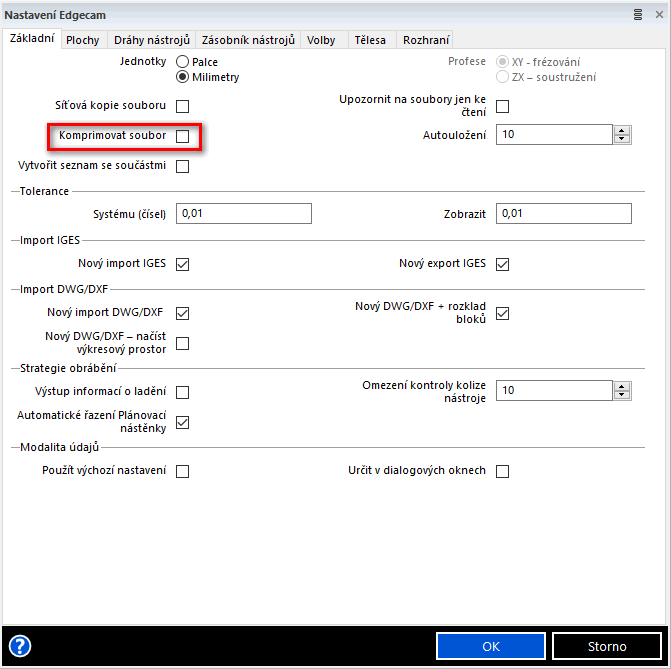This screenshot has width=671, height=669.
Task: Enable the Komprimovat soubor checkbox
Action: click(x=183, y=135)
